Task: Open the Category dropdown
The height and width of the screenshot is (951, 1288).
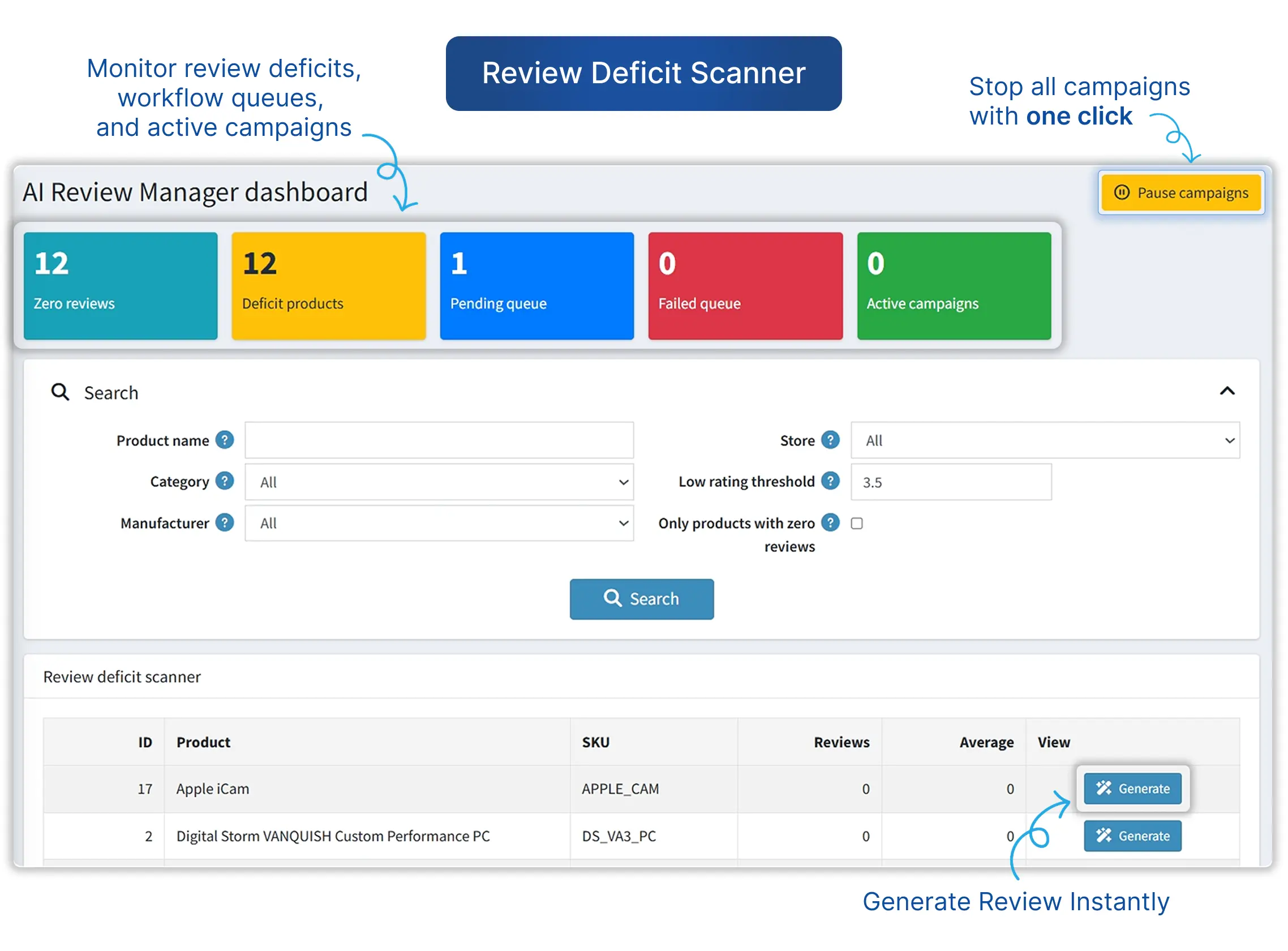Action: click(x=439, y=482)
